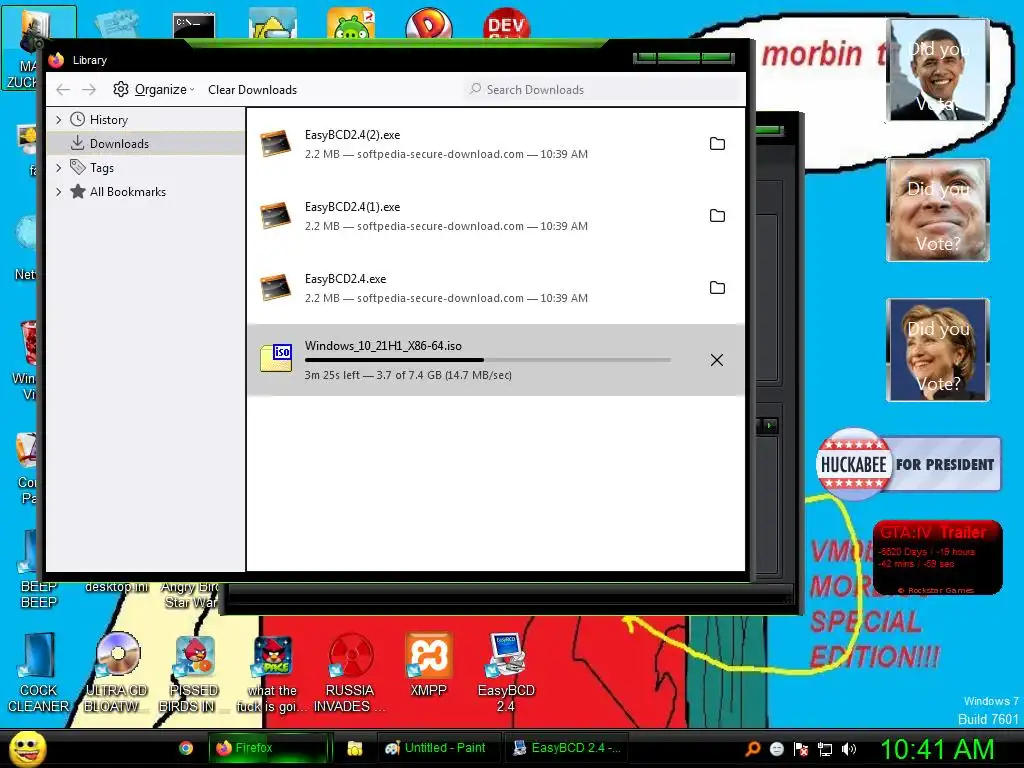This screenshot has width=1024, height=768.
Task: Select History in the Library sidebar
Action: point(108,120)
